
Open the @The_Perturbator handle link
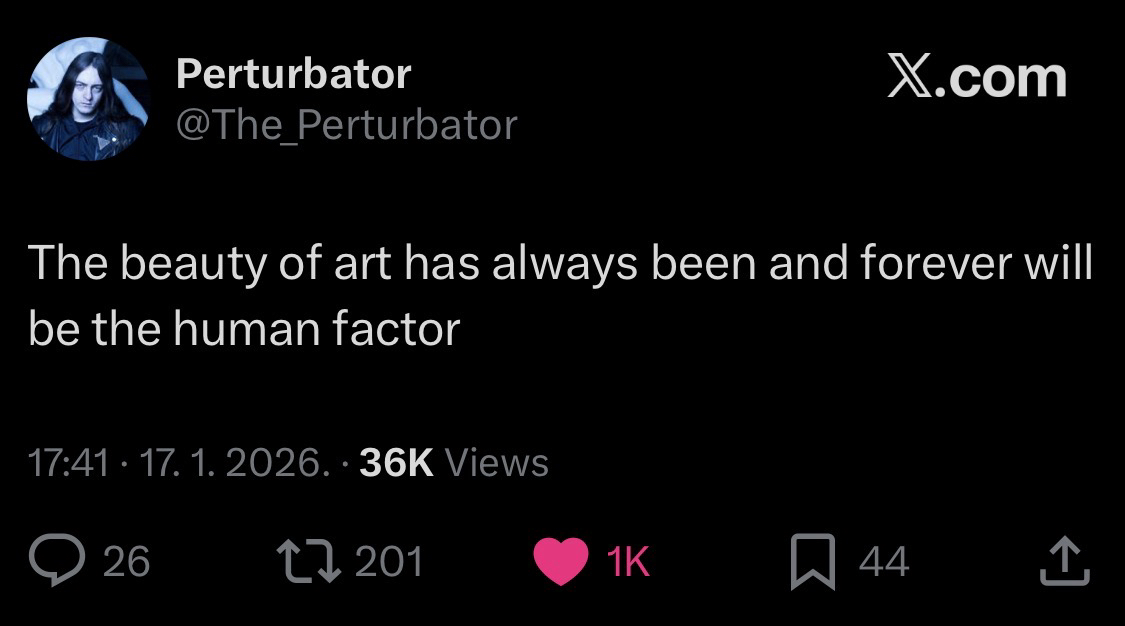point(346,125)
